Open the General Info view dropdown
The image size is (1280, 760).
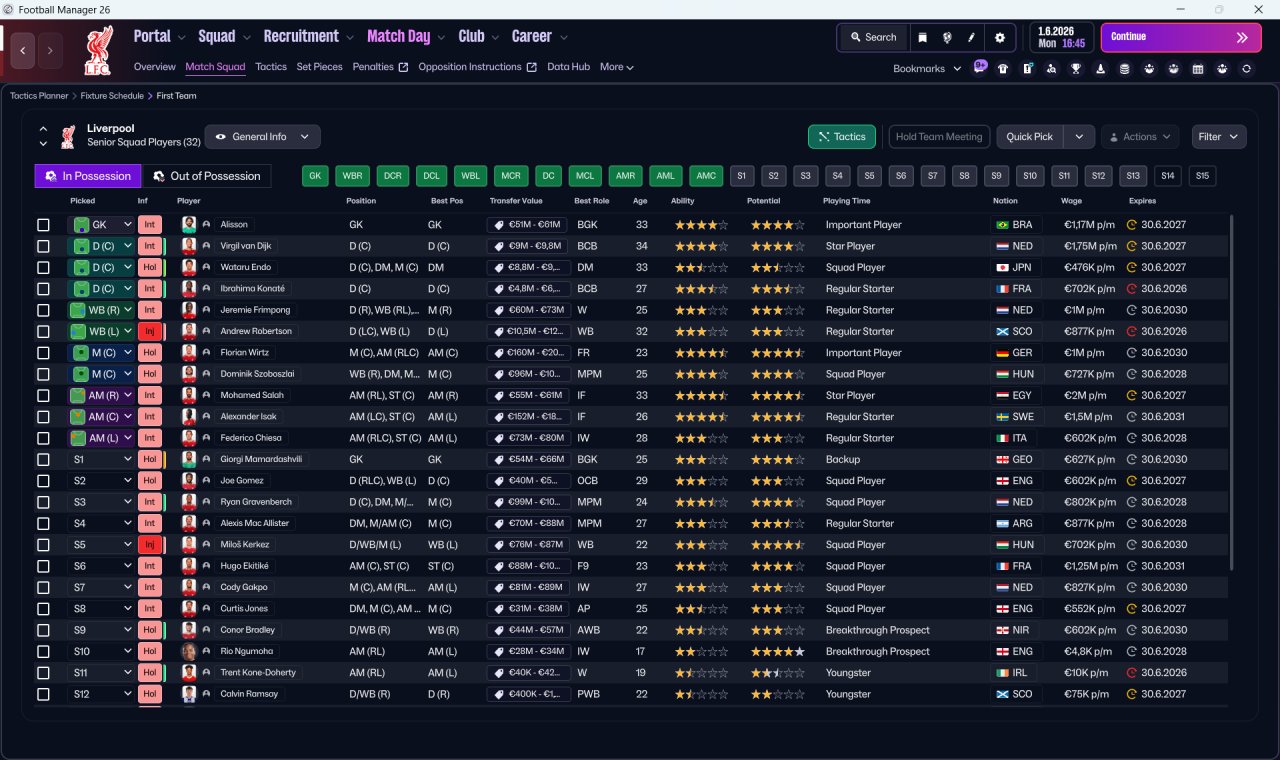pyautogui.click(x=263, y=137)
